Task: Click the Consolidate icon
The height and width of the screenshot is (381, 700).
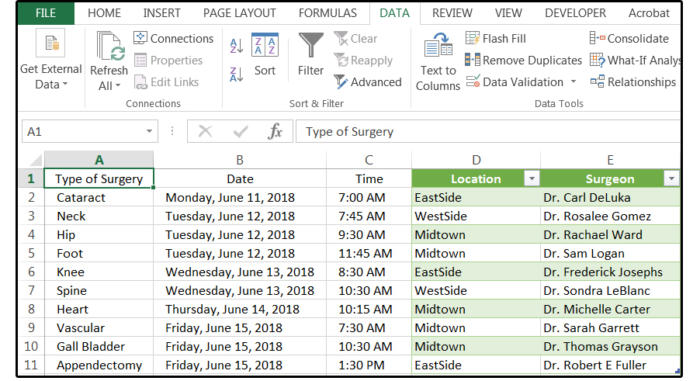Action: (597, 38)
